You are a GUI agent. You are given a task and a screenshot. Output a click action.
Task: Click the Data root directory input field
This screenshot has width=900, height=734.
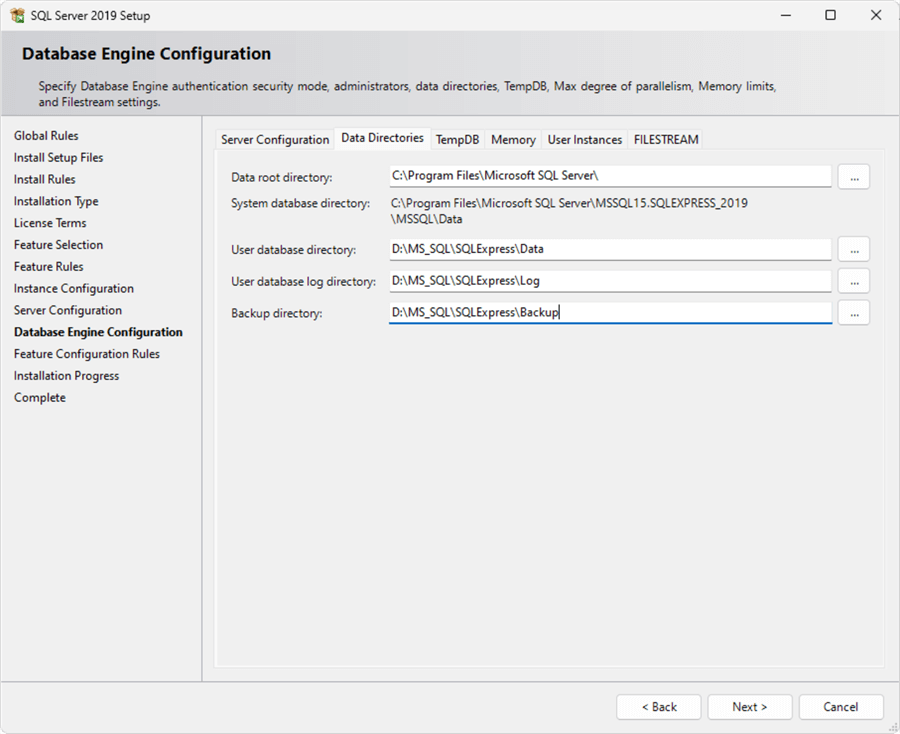click(x=610, y=176)
